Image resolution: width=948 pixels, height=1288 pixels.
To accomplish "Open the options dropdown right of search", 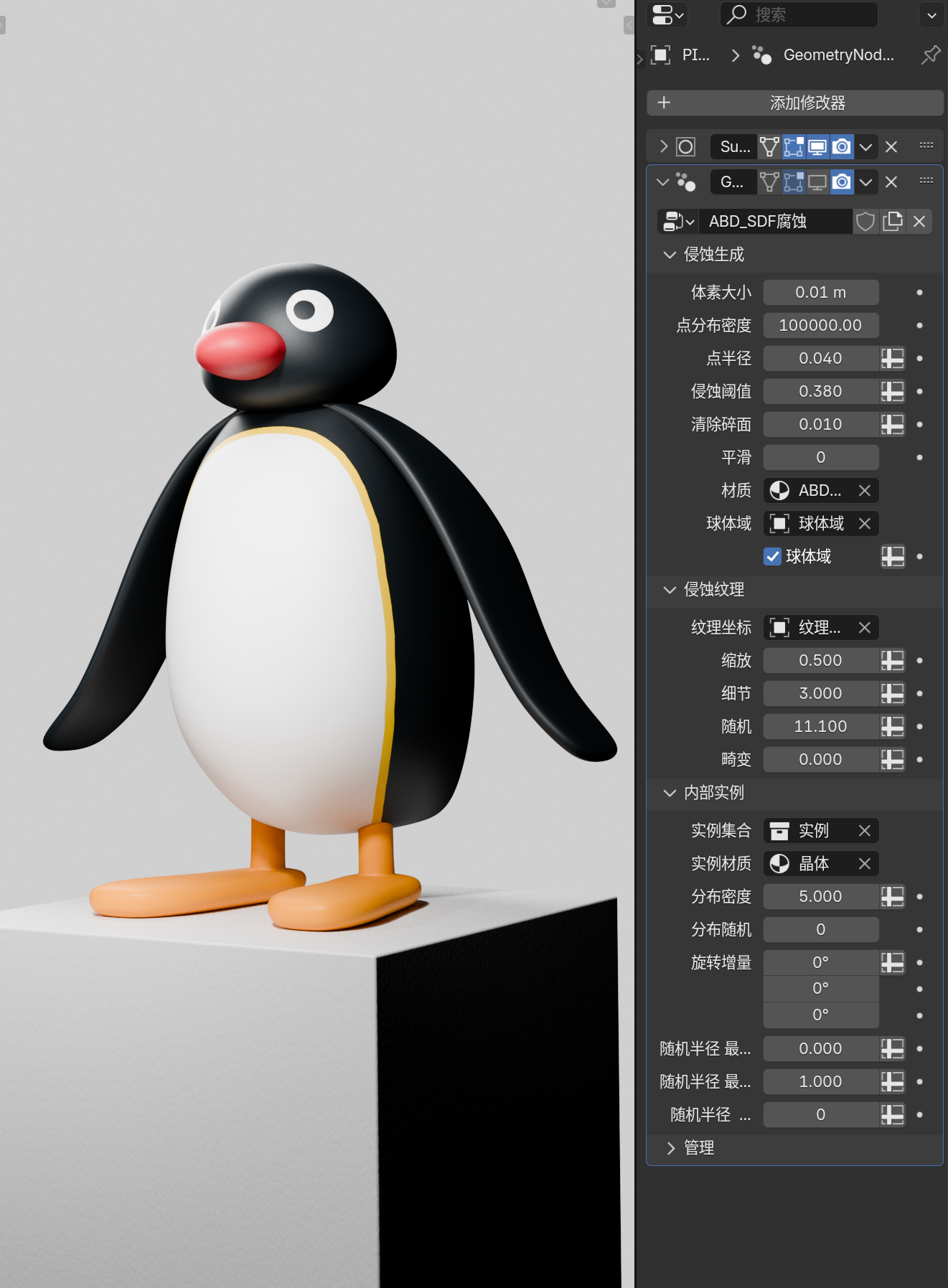I will pos(931,14).
